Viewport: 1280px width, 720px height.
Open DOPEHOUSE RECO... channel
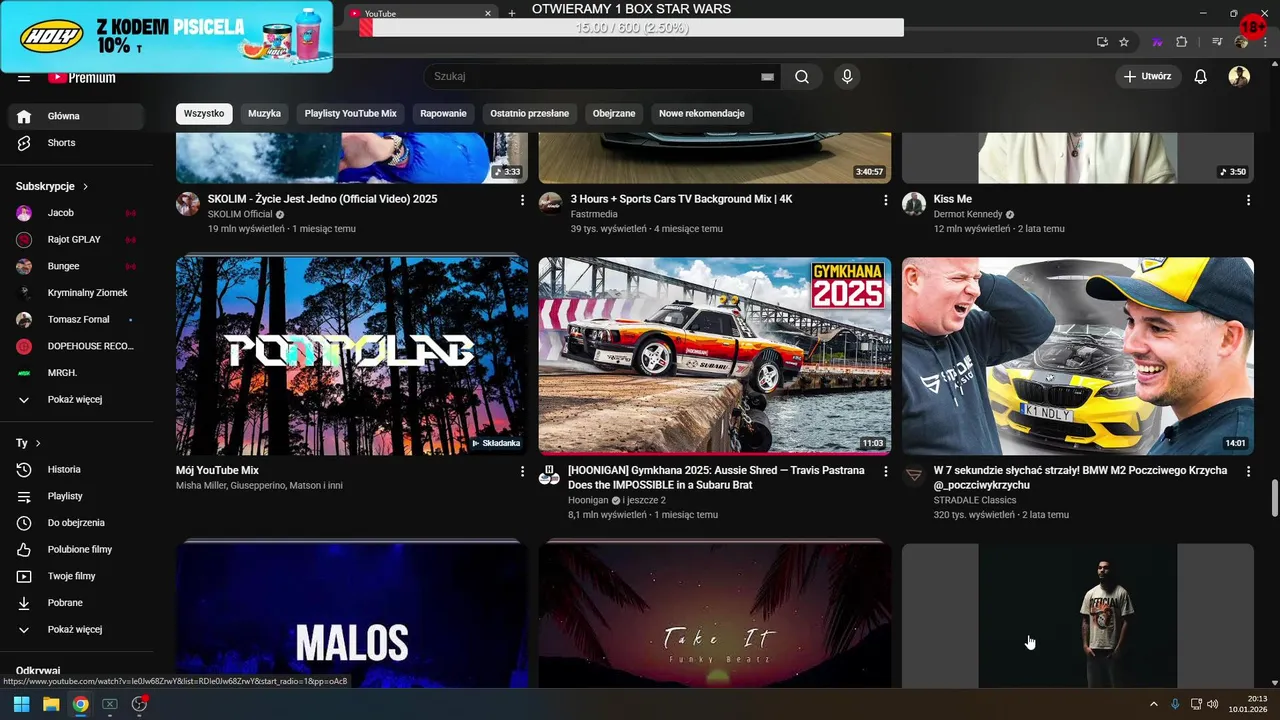pyautogui.click(x=76, y=346)
